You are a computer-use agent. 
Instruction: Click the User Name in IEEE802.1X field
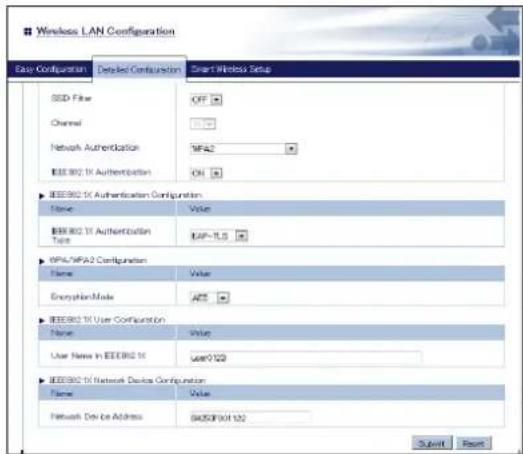(x=306, y=358)
